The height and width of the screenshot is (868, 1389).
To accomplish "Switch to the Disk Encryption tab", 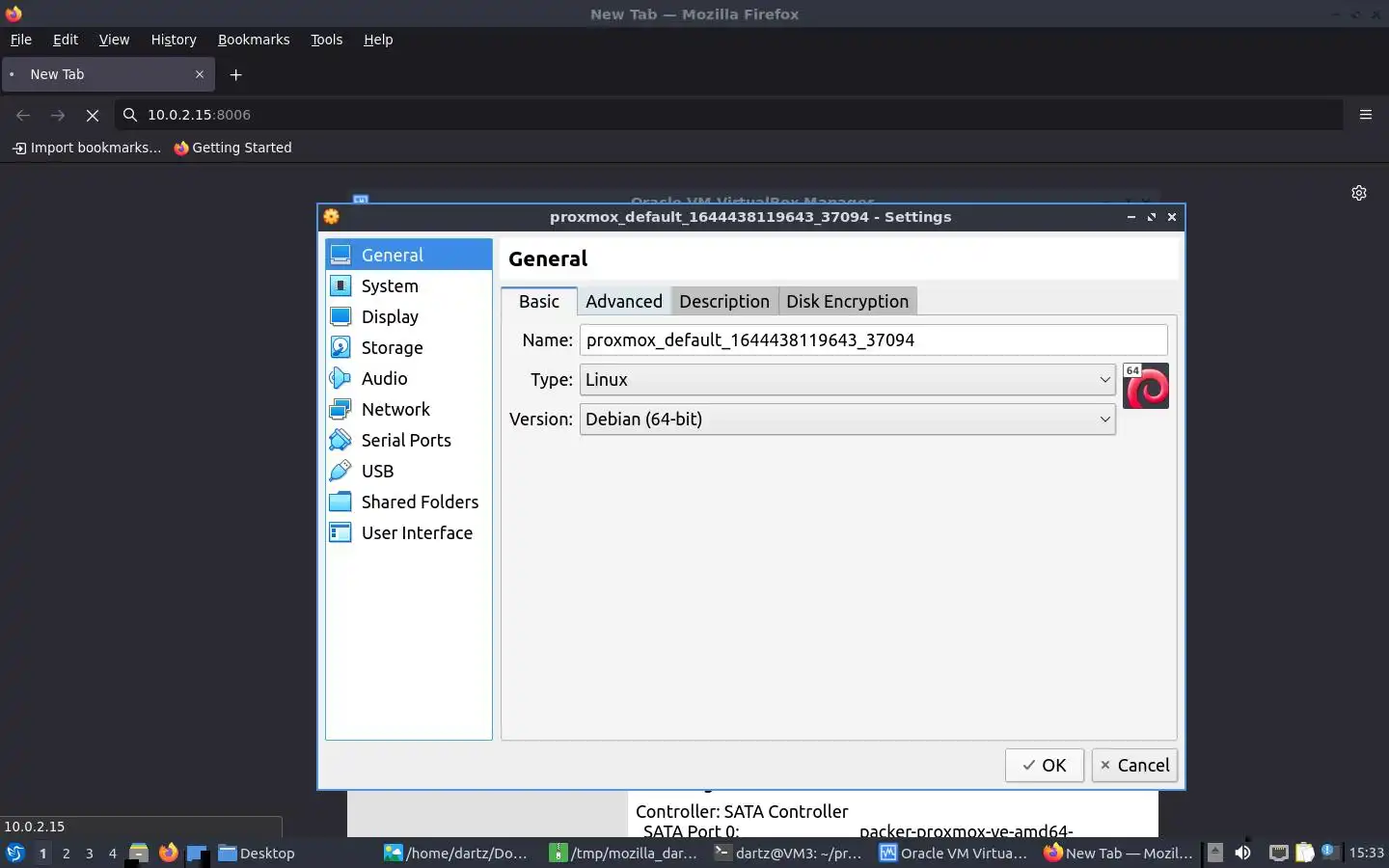I will pyautogui.click(x=848, y=301).
